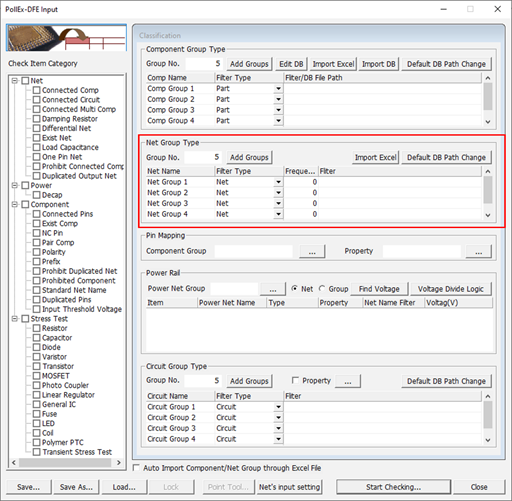Open Power Net Group browse button
Screen dimensions: 512x501
click(273, 289)
